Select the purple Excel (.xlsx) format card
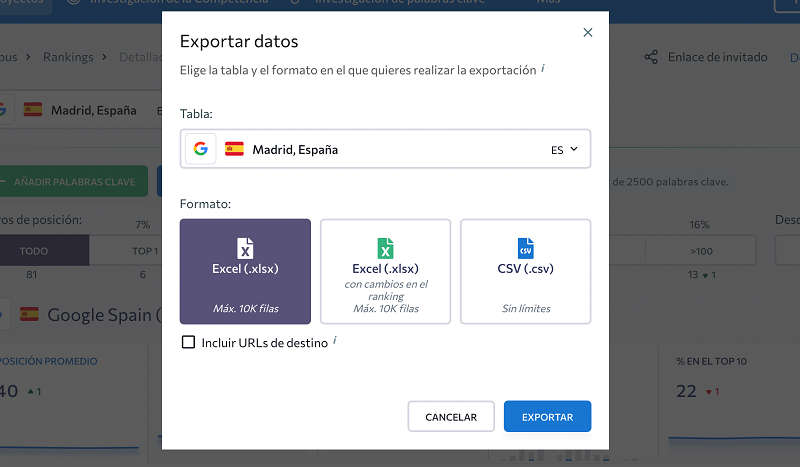Image resolution: width=800 pixels, height=467 pixels. (x=245, y=272)
